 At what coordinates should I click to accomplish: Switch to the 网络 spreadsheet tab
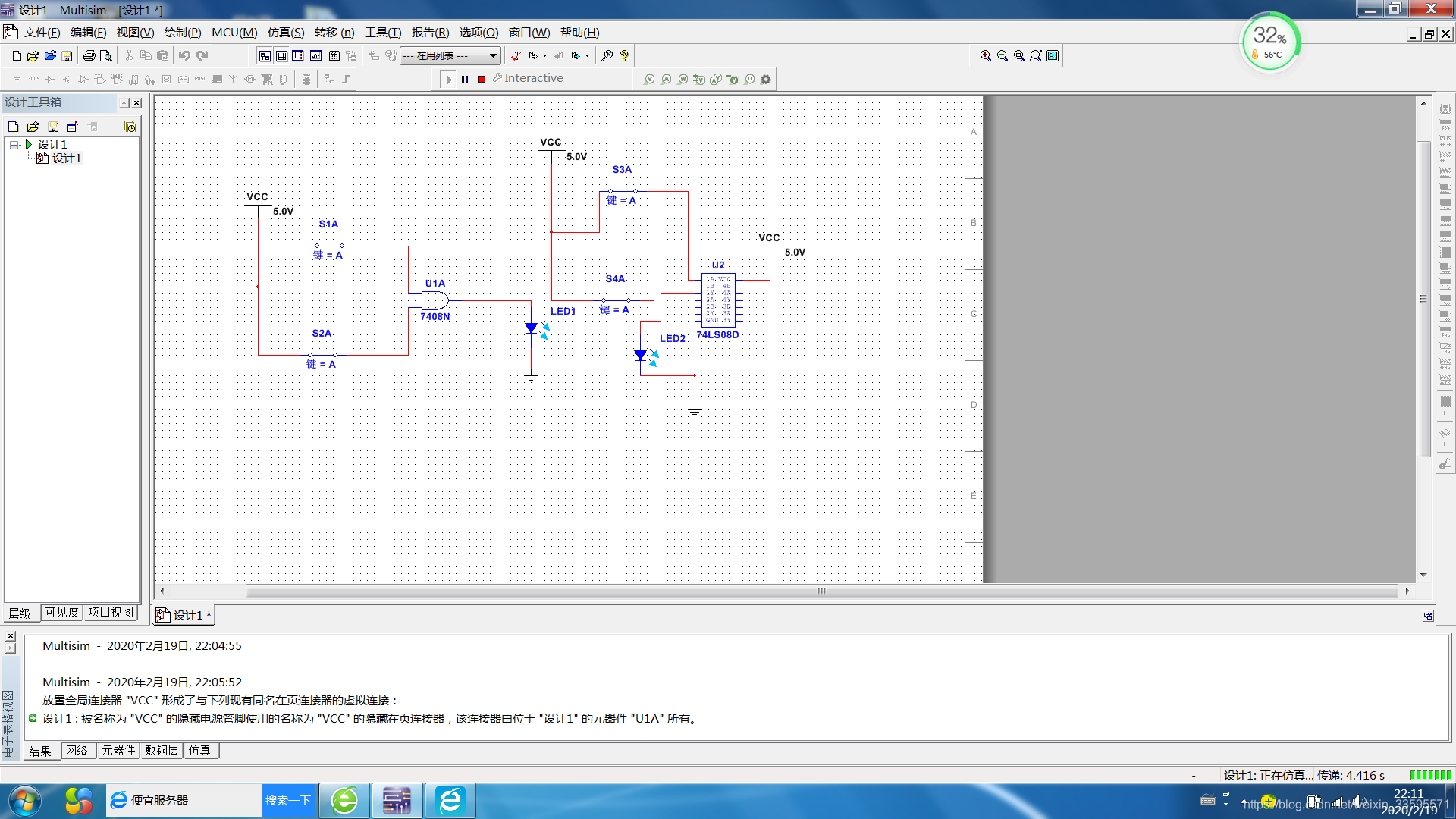[77, 750]
